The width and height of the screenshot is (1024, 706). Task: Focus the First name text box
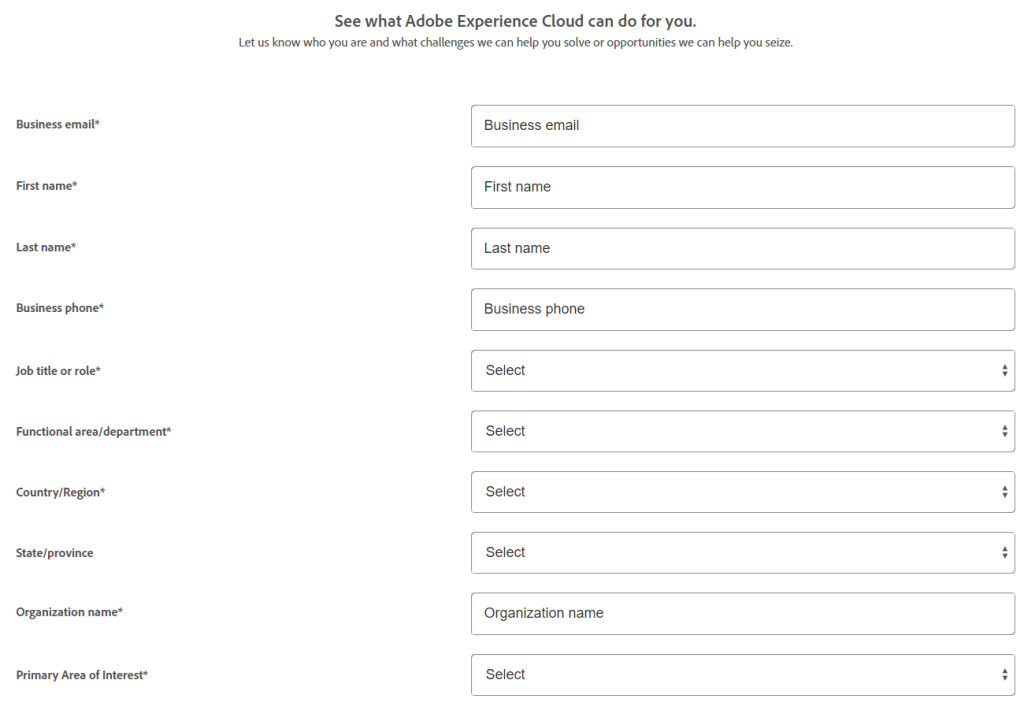742,187
